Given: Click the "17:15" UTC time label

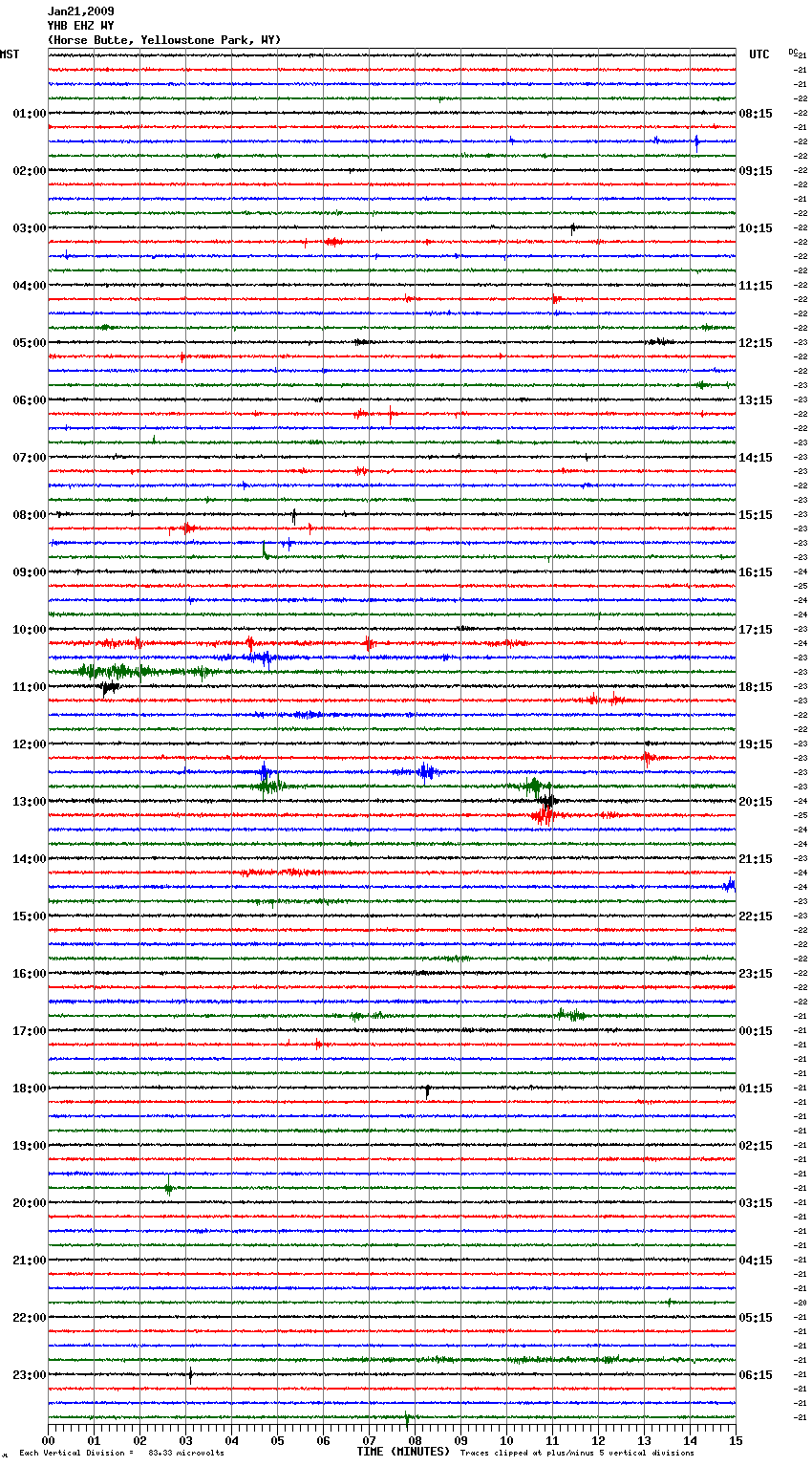Looking at the screenshot, I should 756,630.
